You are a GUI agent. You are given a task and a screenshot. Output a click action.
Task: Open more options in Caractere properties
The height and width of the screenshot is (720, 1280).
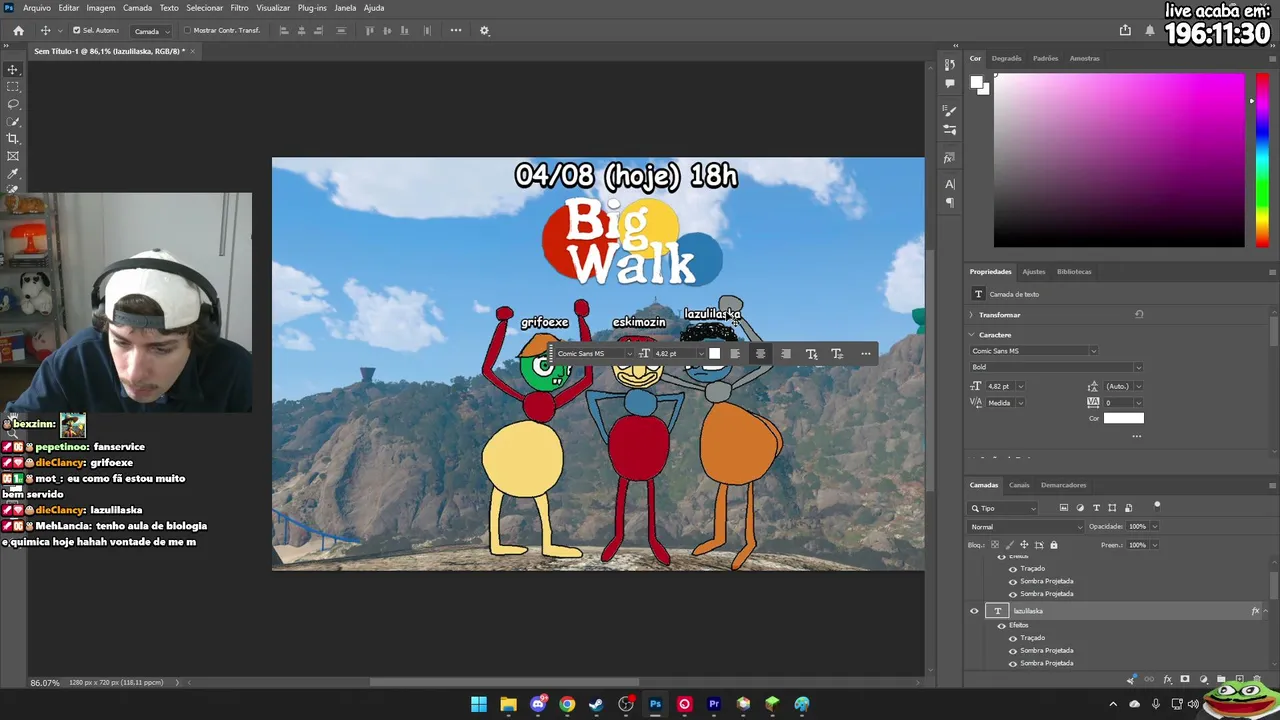click(1136, 436)
